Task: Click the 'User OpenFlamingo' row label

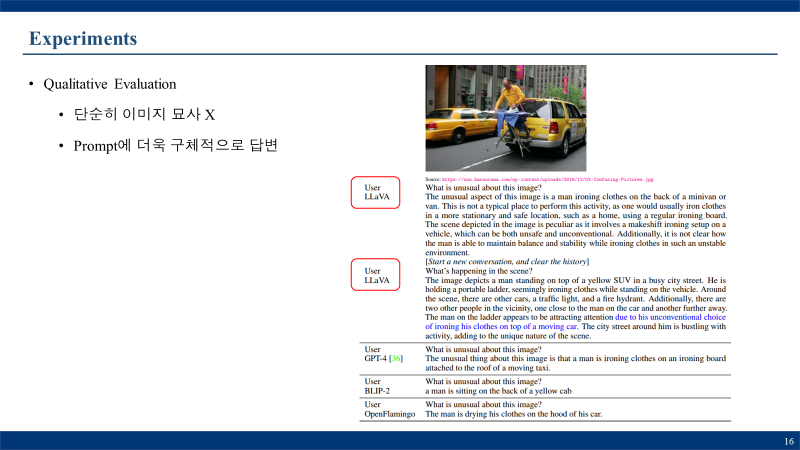Action: click(390, 409)
